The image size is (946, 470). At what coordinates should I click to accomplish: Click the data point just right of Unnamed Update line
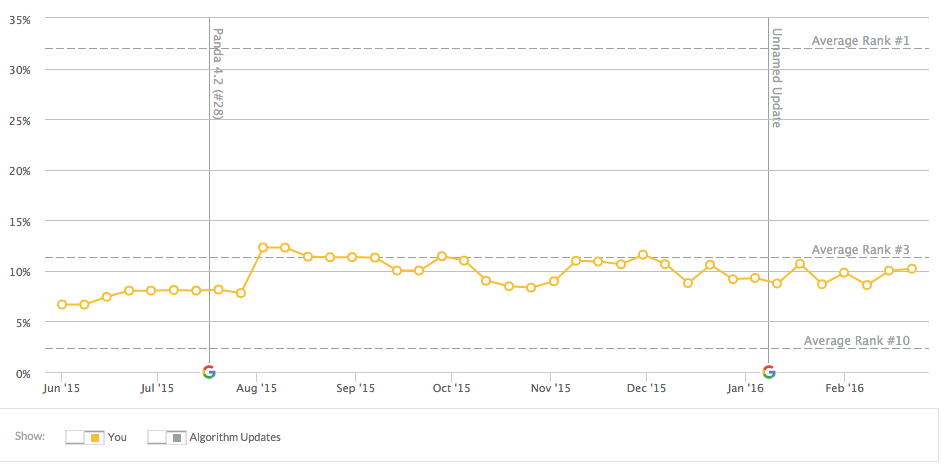point(777,283)
